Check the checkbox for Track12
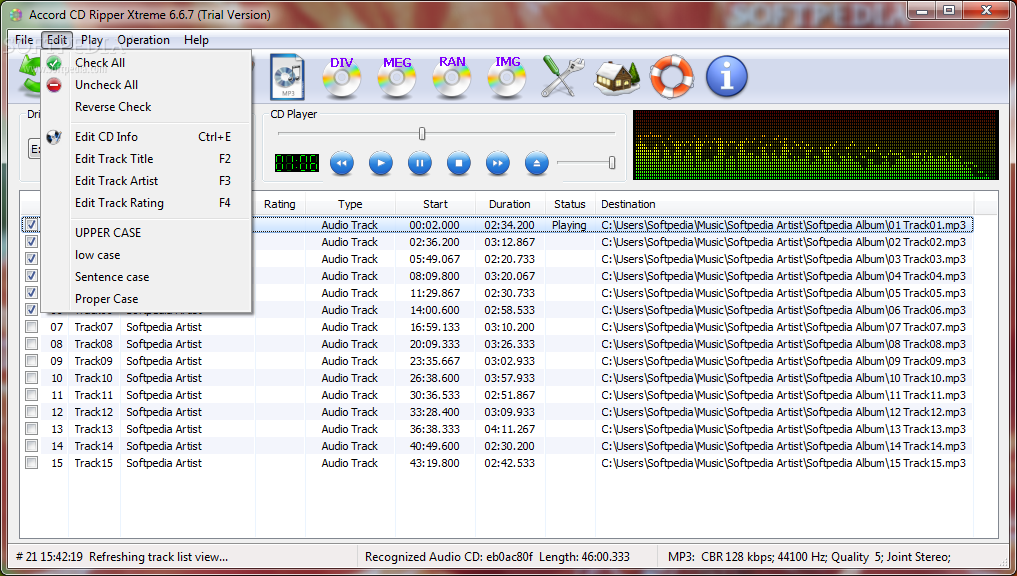Screen dimensions: 1017x576 (31, 411)
